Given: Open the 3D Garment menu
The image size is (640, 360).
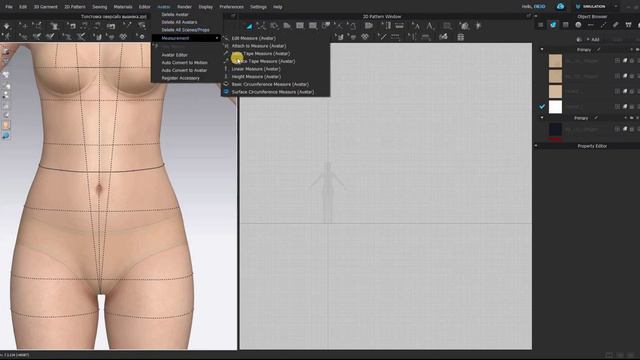Looking at the screenshot, I should [x=45, y=7].
